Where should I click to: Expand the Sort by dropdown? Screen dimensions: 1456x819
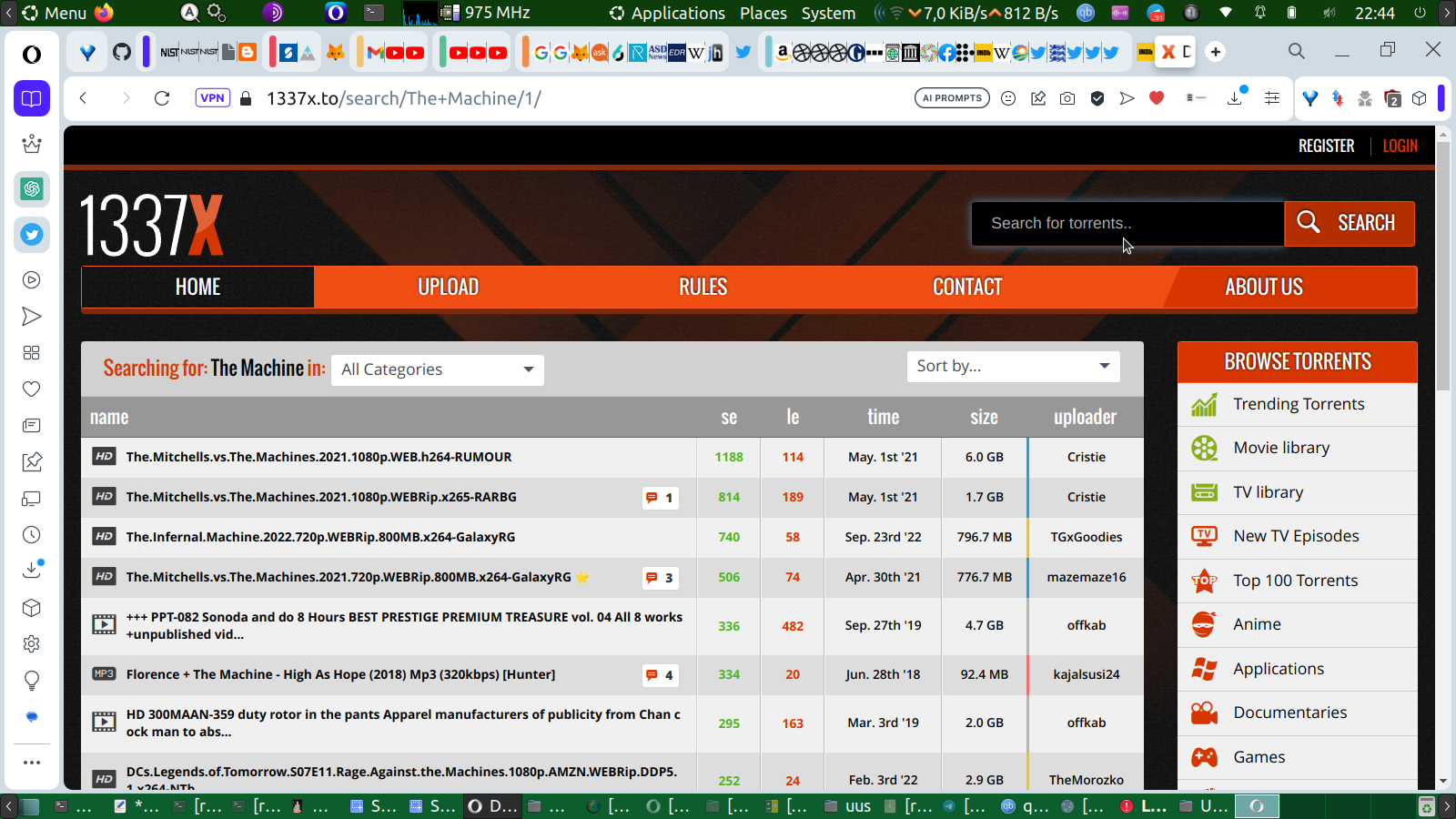click(1014, 367)
